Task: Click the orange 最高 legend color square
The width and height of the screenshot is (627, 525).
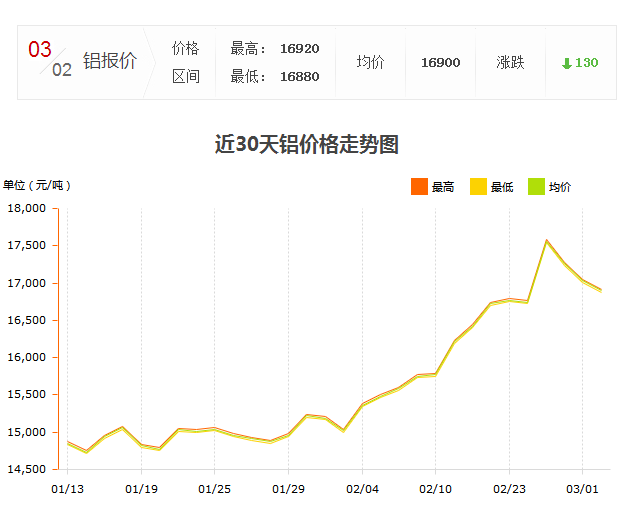Action: (x=419, y=187)
